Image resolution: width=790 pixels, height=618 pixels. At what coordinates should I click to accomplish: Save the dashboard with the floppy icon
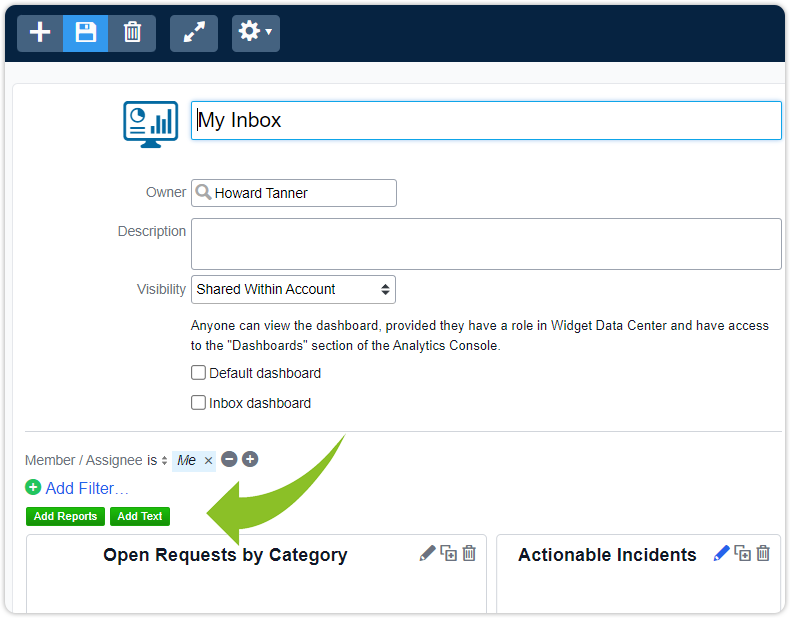(x=85, y=33)
